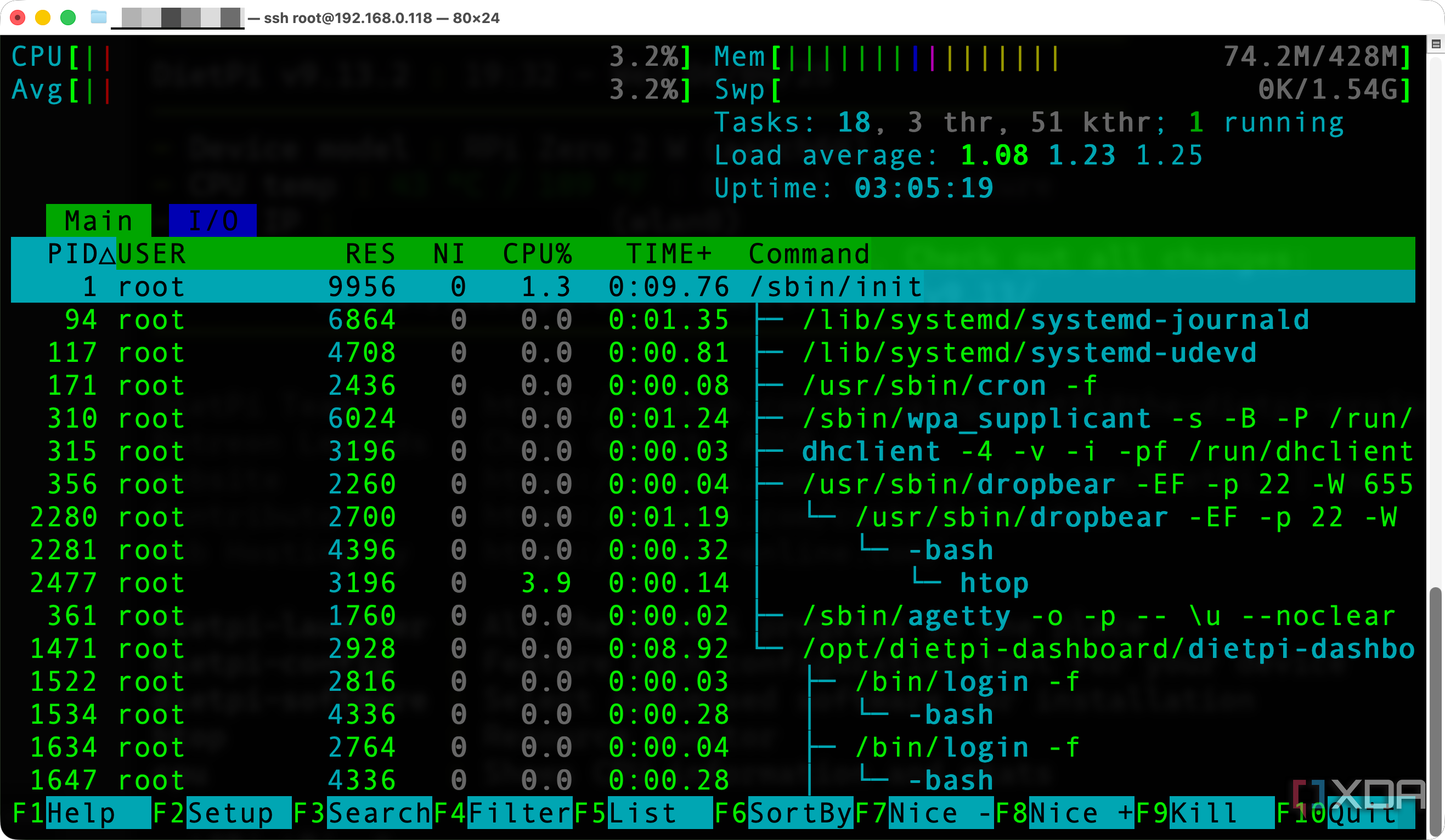Click F7 Nice - button
Screen dimensions: 1445x840
(924, 813)
